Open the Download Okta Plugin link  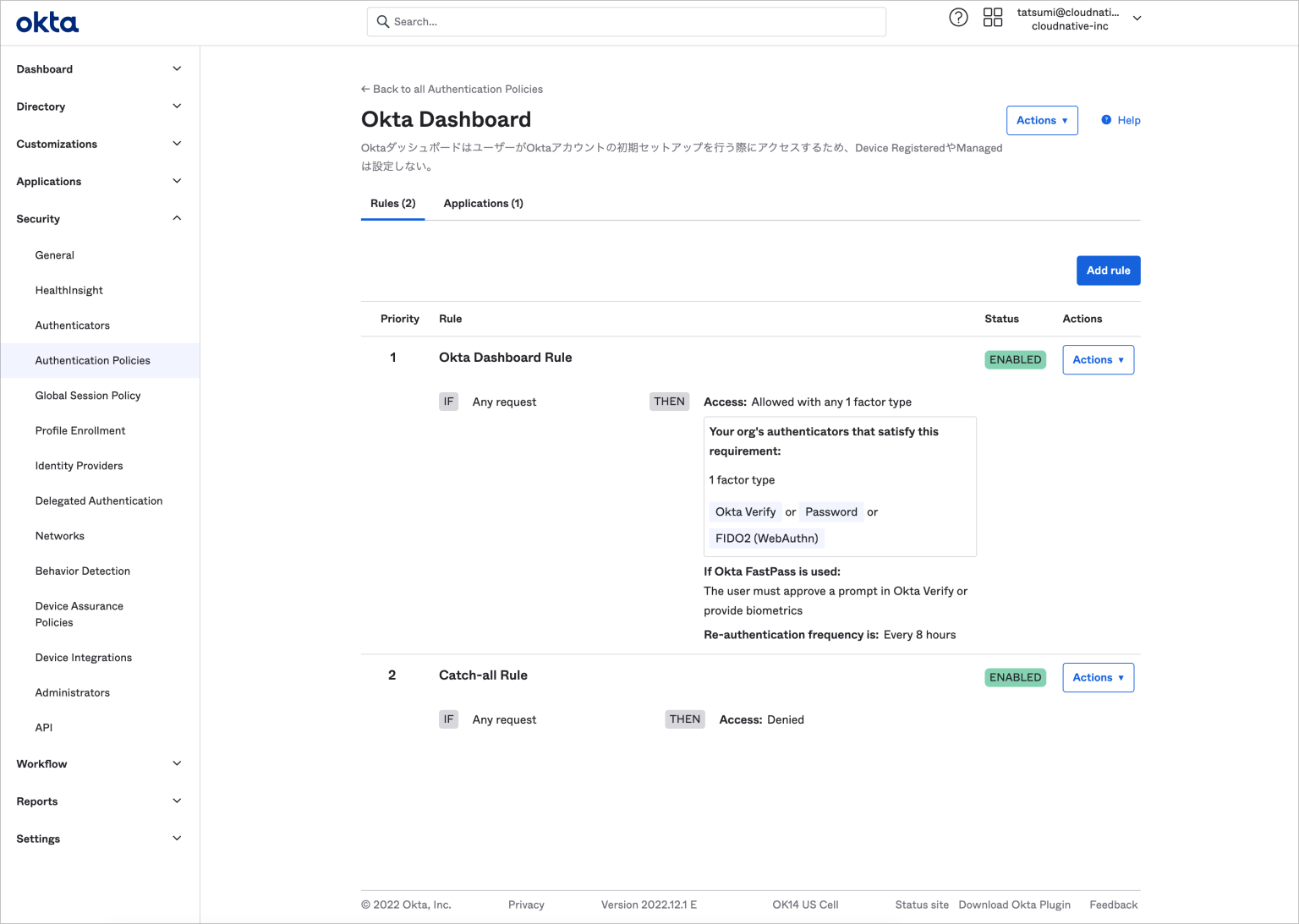tap(1014, 905)
